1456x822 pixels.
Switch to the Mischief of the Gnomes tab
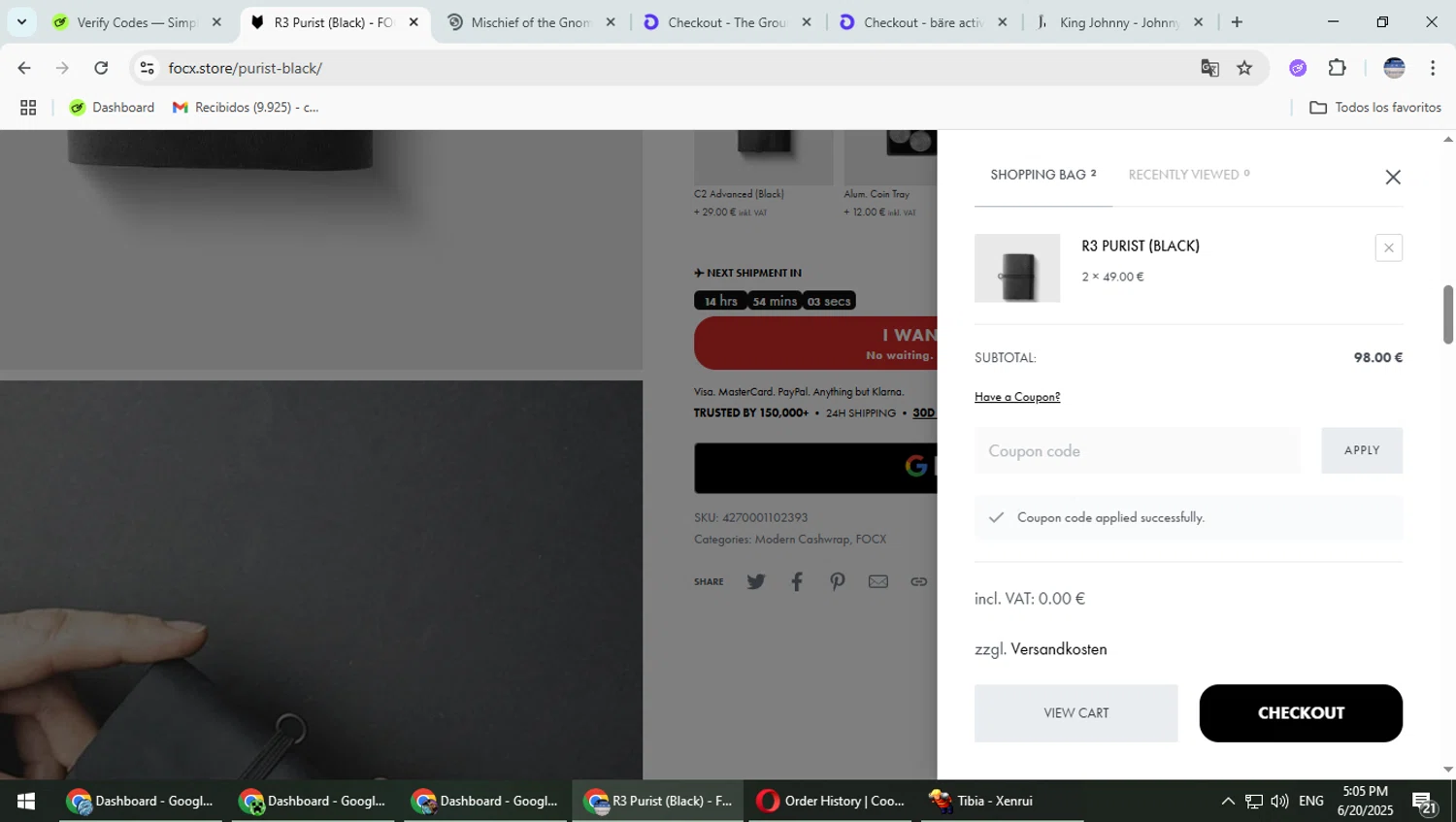[x=530, y=22]
